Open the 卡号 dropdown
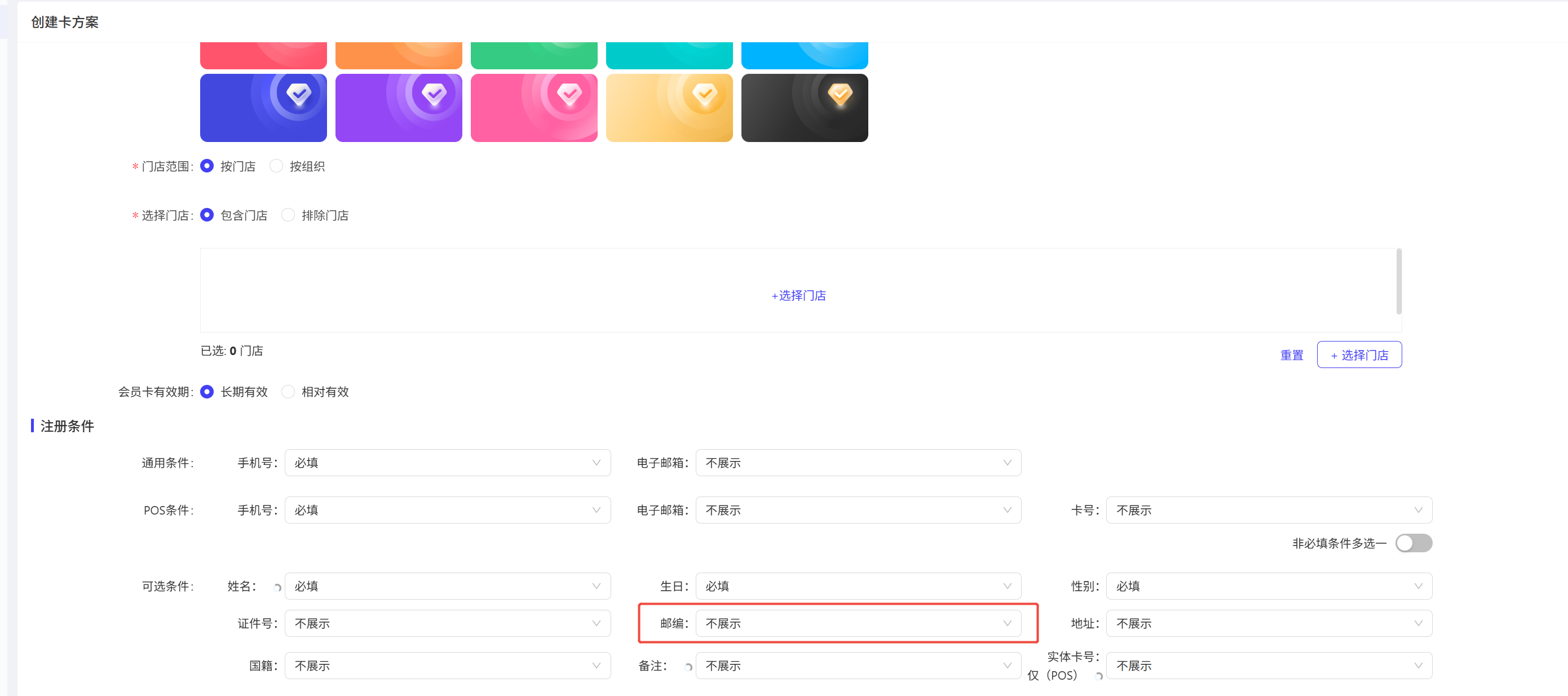Viewport: 1568px width, 696px height. pos(1269,510)
